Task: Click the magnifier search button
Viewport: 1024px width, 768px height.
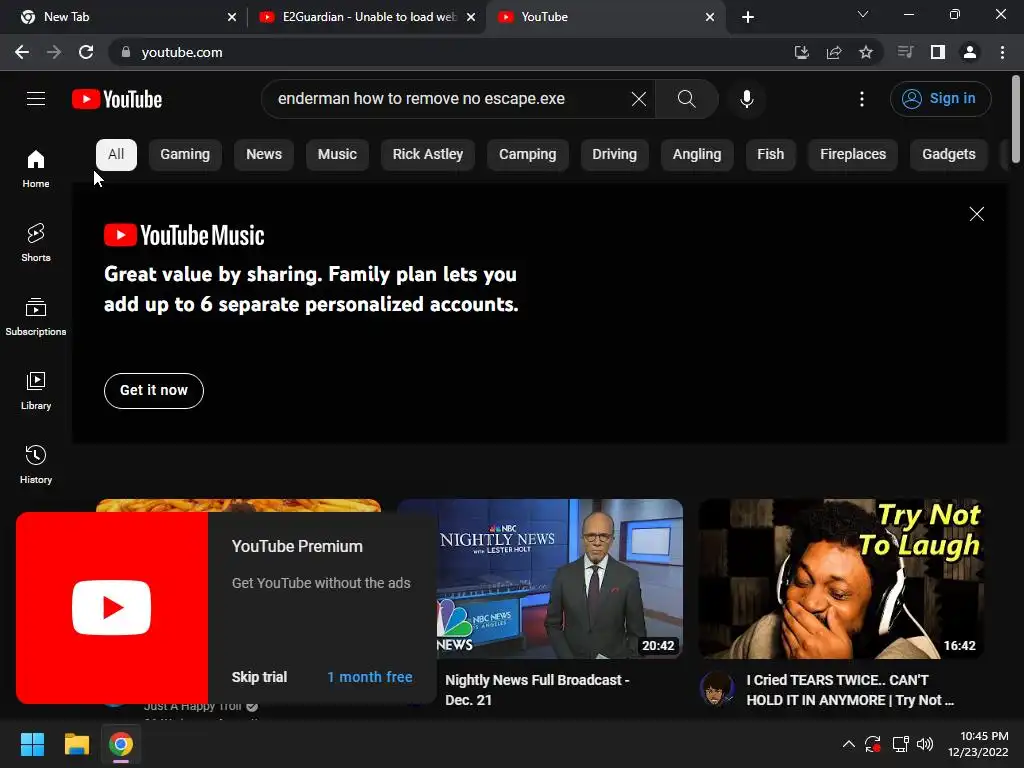Action: pos(686,99)
